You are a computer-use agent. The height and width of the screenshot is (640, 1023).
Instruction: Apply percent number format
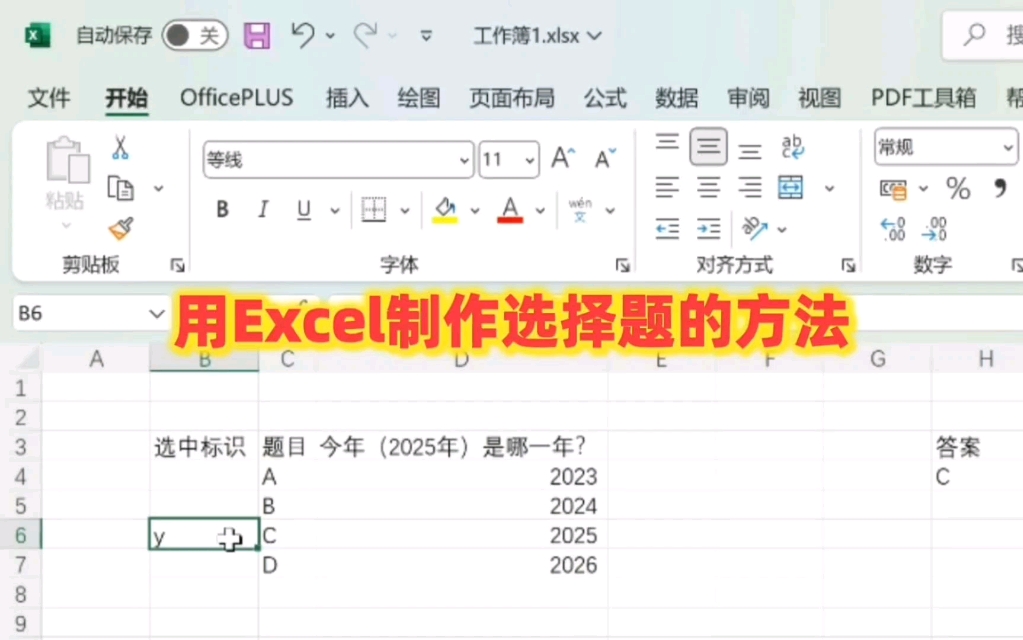(957, 188)
